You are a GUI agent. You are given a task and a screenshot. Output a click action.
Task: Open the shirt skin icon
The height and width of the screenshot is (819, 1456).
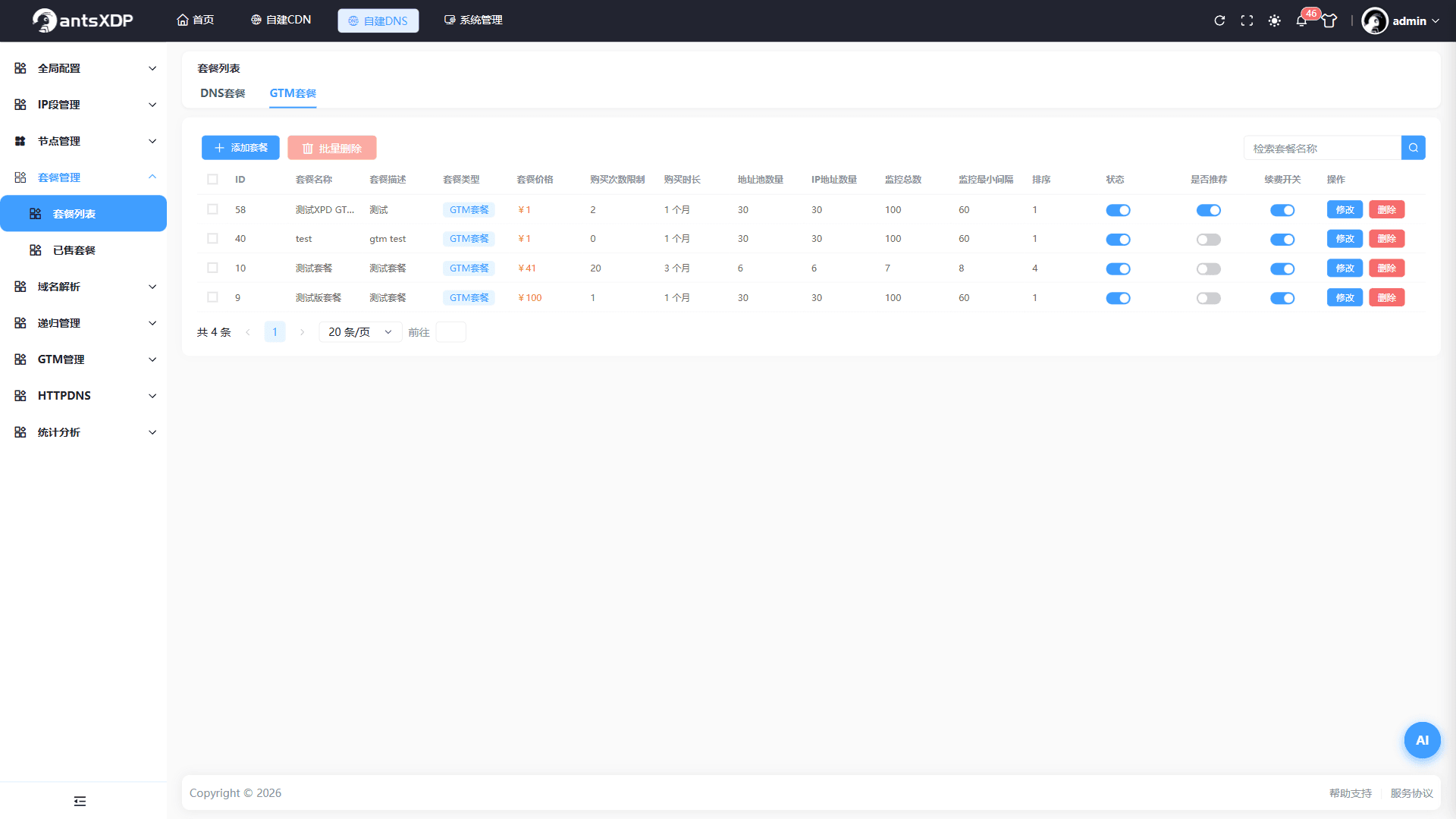(x=1329, y=20)
